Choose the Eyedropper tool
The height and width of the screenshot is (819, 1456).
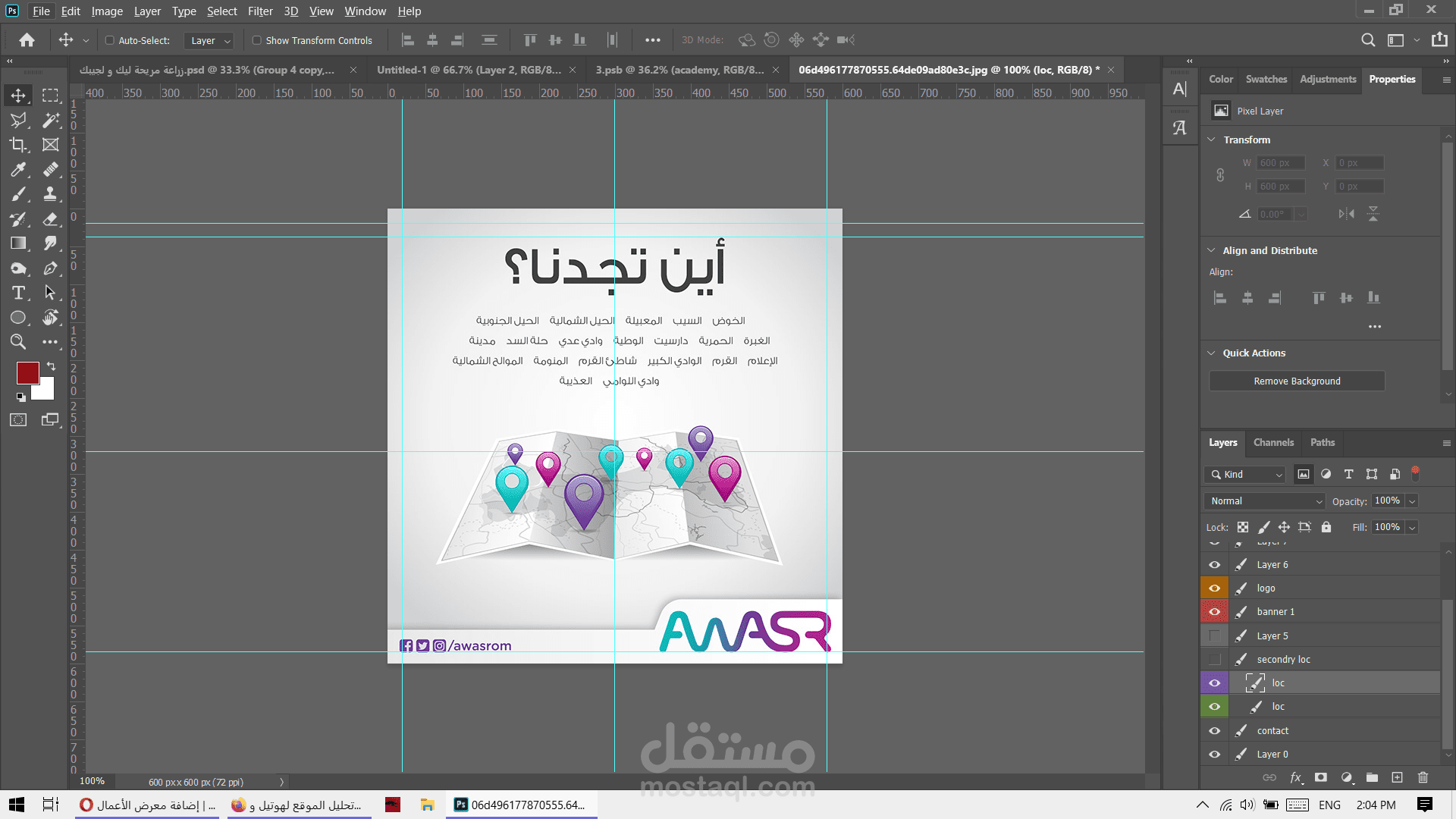click(18, 170)
